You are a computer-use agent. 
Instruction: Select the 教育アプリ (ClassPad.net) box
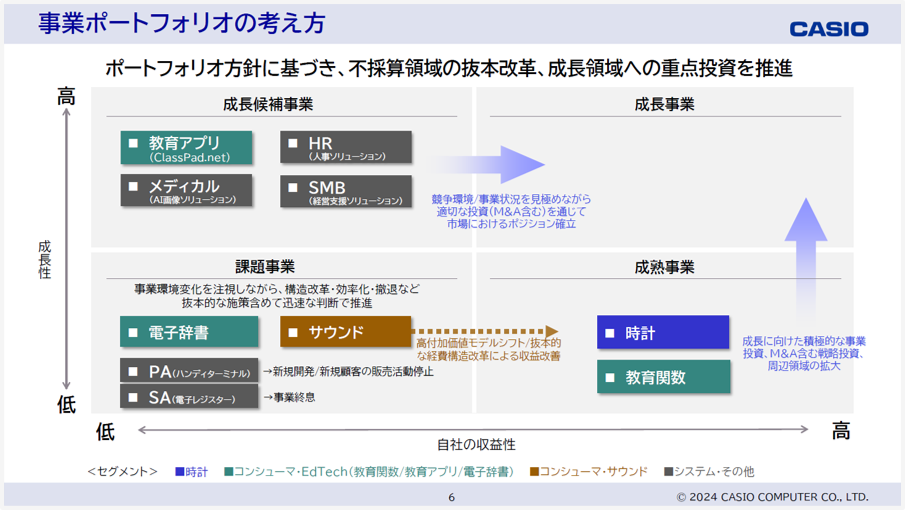click(186, 148)
